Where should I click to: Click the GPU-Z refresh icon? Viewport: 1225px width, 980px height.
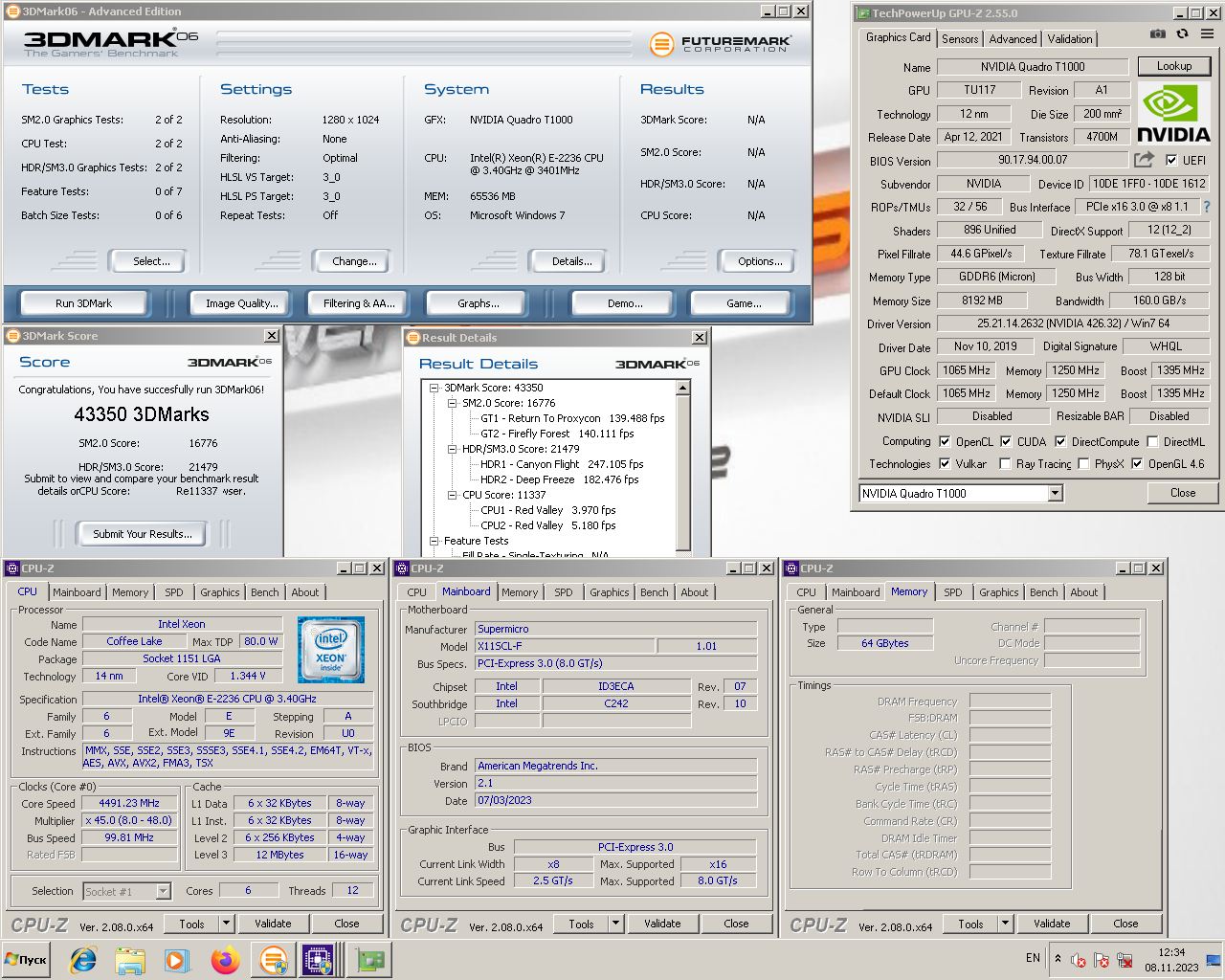(x=1182, y=33)
